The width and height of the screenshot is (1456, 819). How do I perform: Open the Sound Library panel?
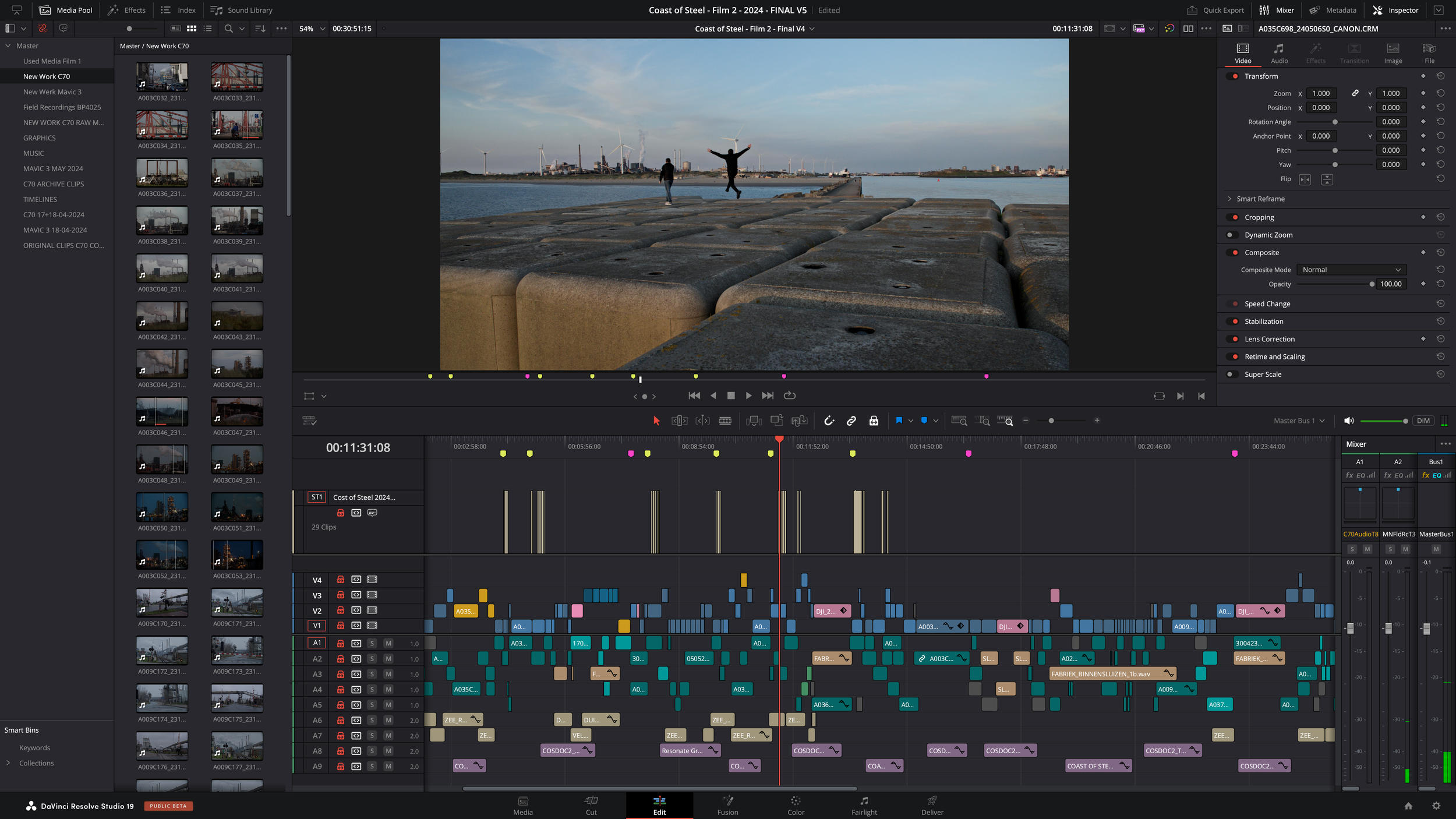[241, 10]
